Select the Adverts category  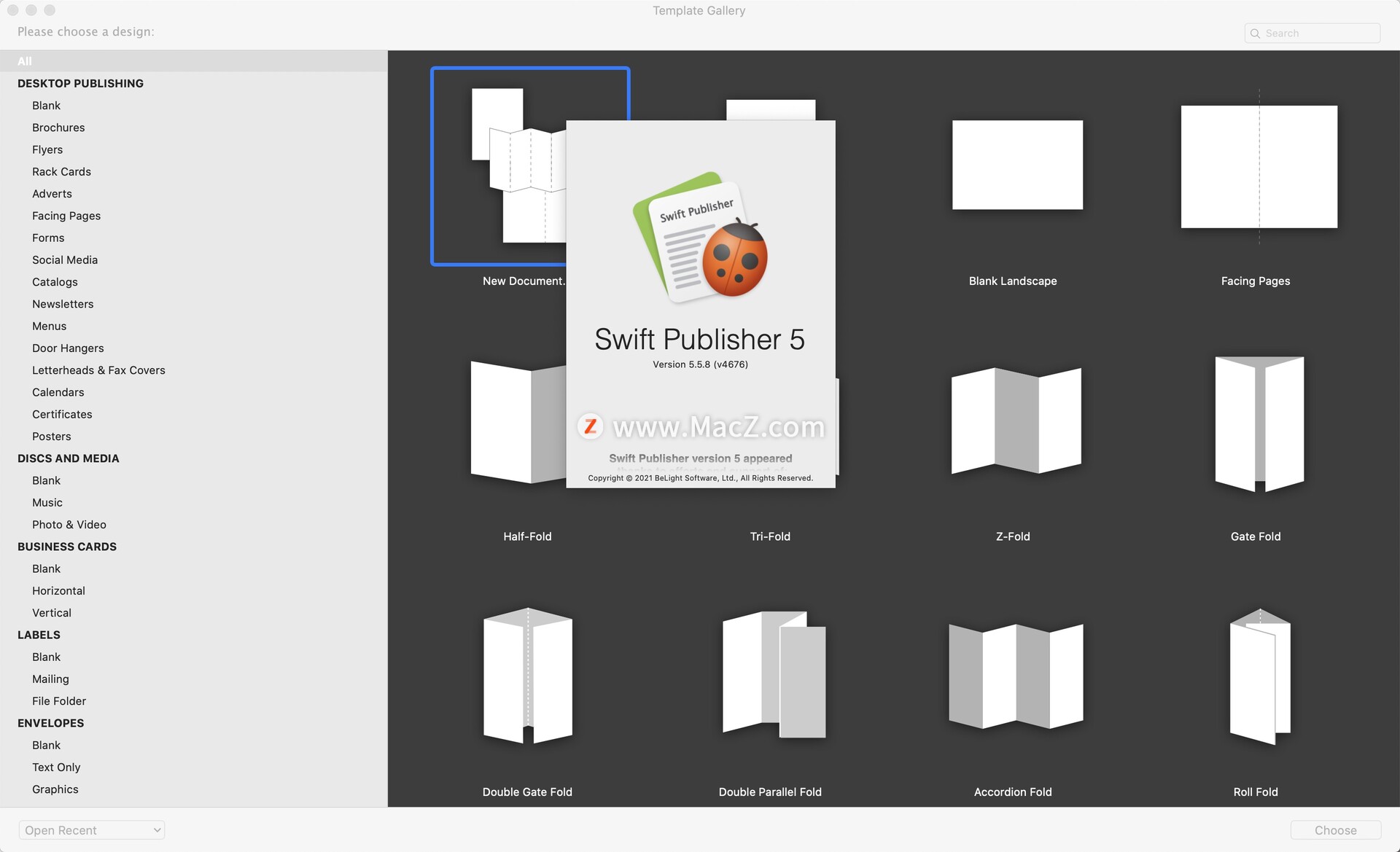click(52, 194)
